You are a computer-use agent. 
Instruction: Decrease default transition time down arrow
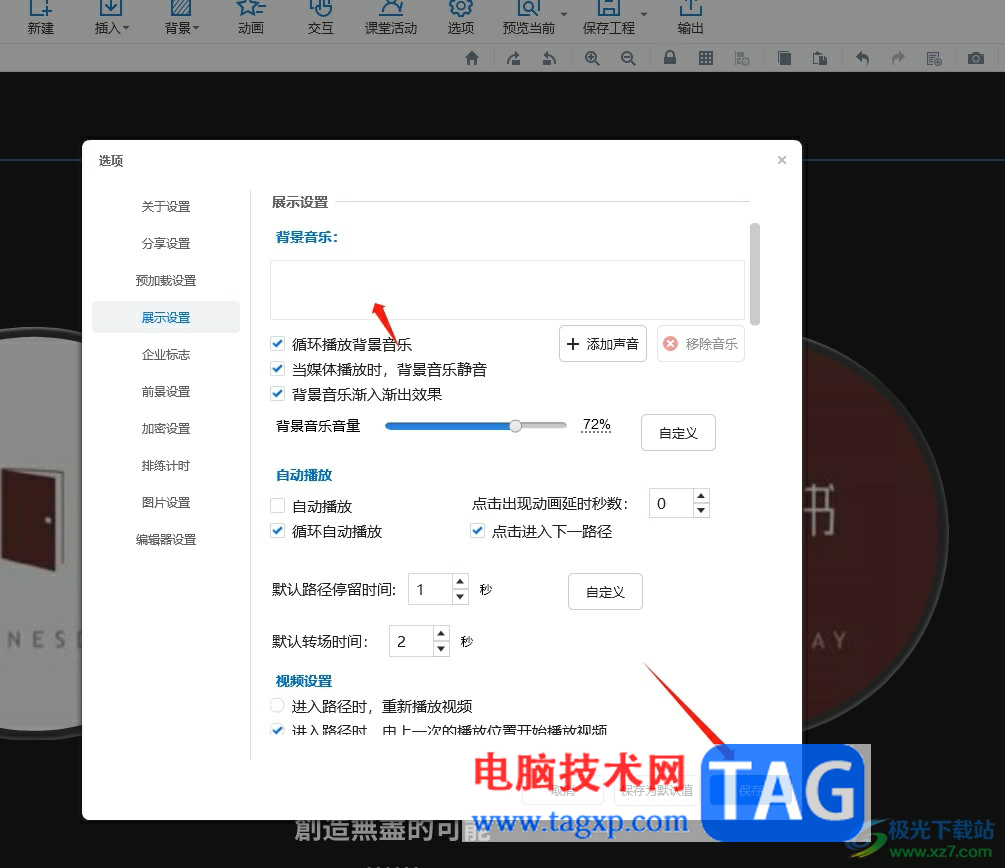click(441, 648)
